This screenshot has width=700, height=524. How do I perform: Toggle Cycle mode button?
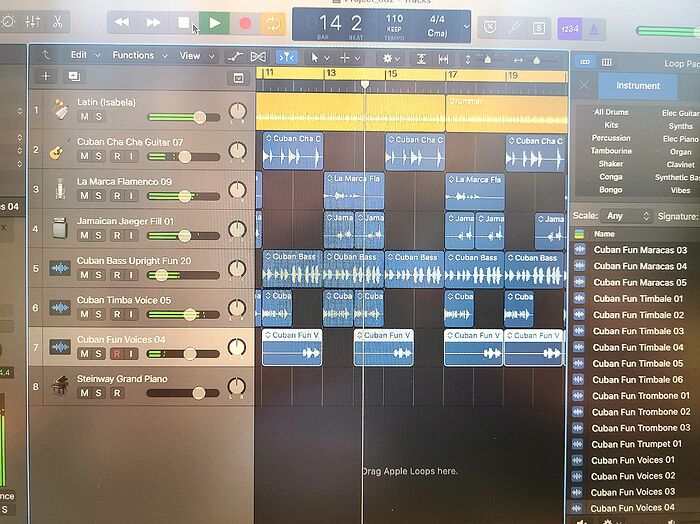(273, 23)
